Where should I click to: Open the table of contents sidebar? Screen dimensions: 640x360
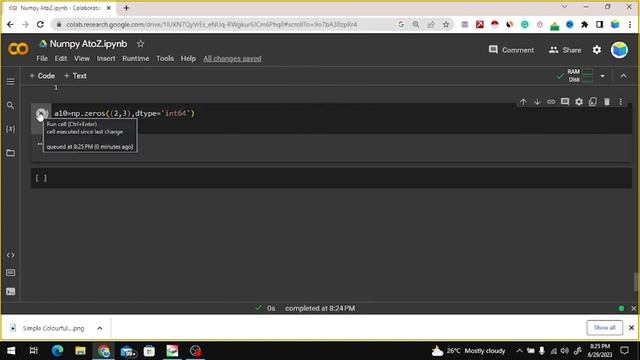coord(11,82)
